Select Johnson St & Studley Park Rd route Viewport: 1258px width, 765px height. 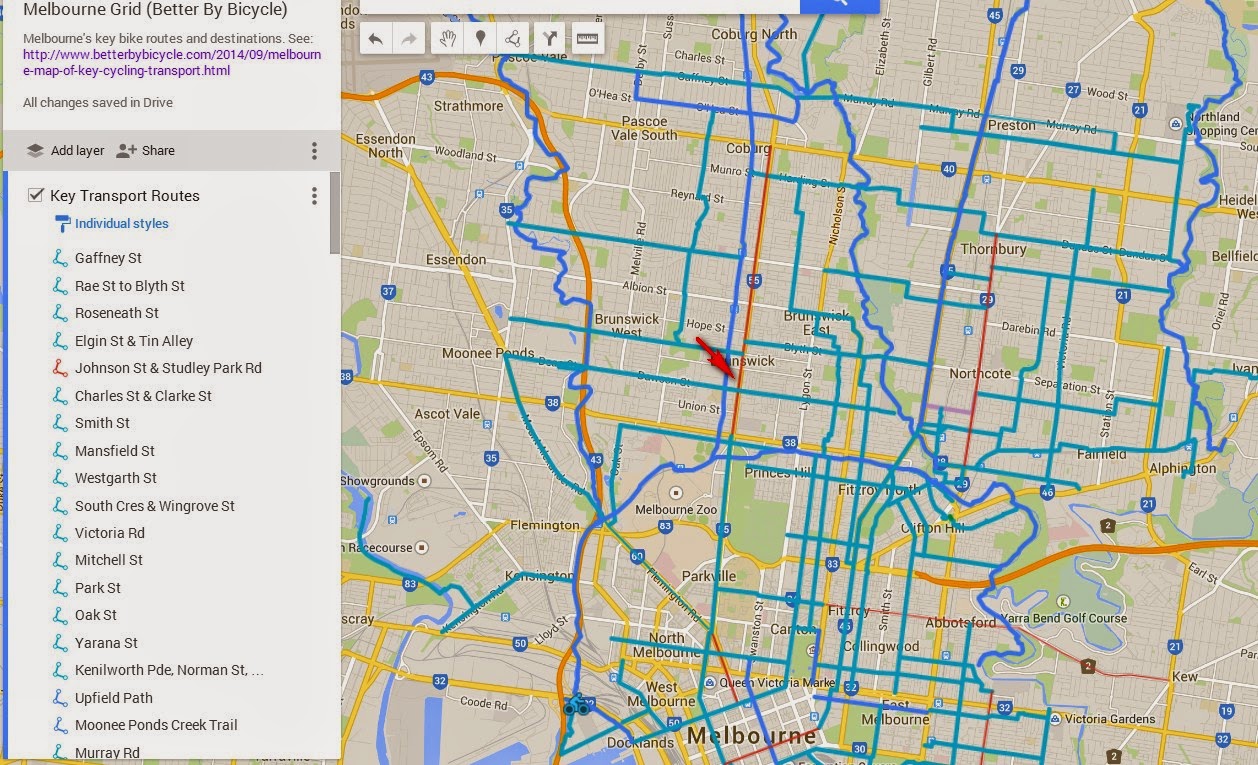[x=168, y=368]
